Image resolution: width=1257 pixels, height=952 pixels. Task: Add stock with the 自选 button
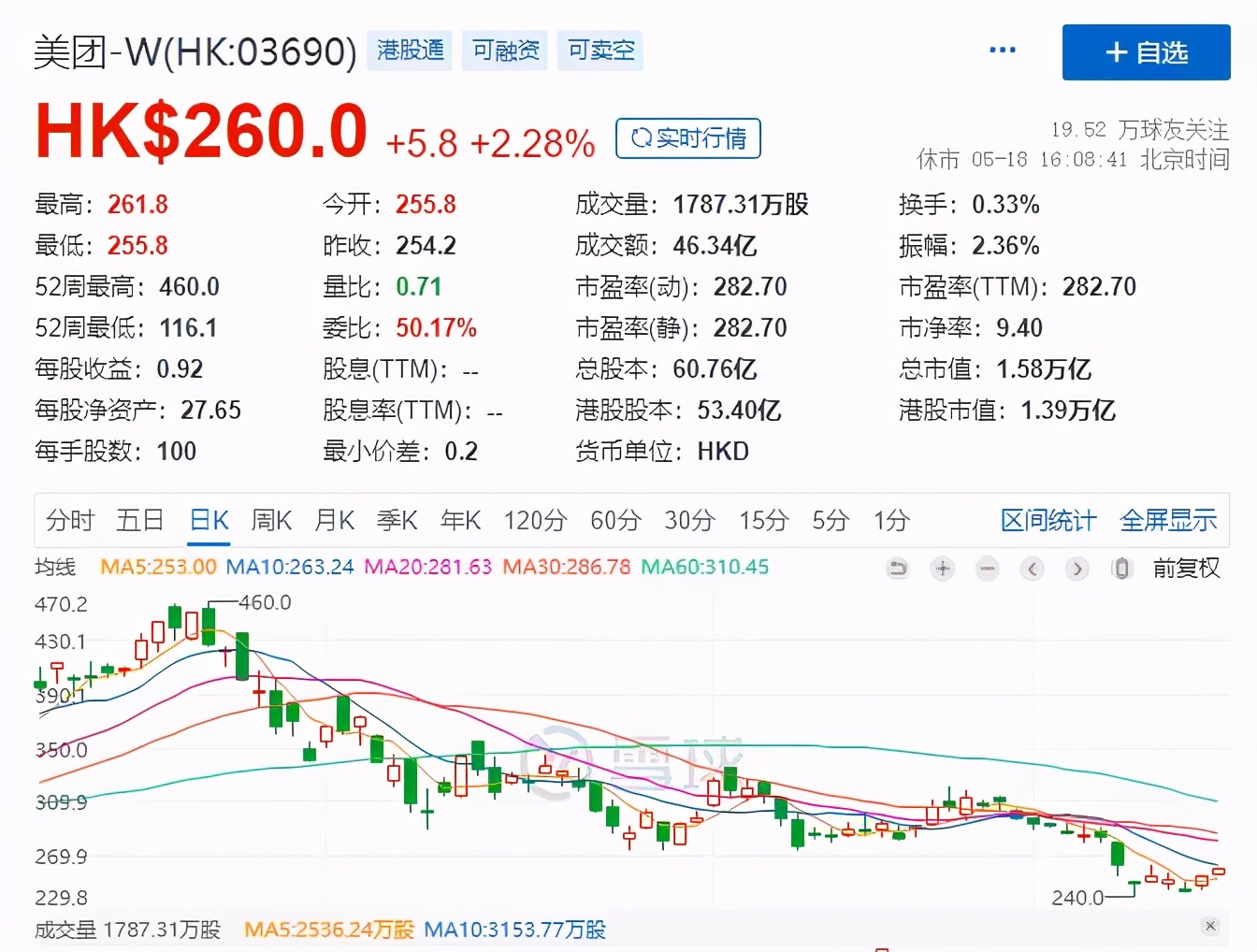point(1147,52)
